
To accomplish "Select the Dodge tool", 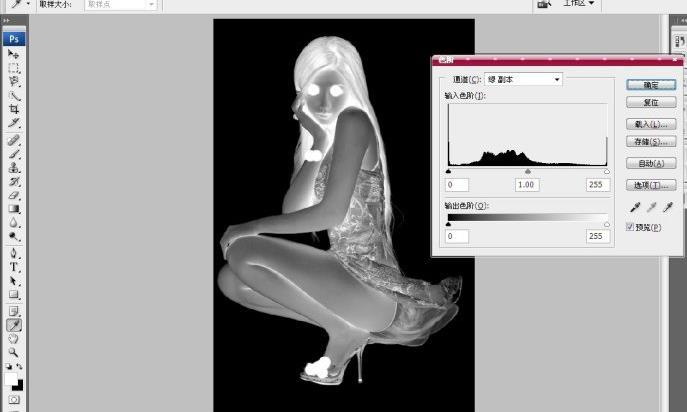I will point(13,236).
